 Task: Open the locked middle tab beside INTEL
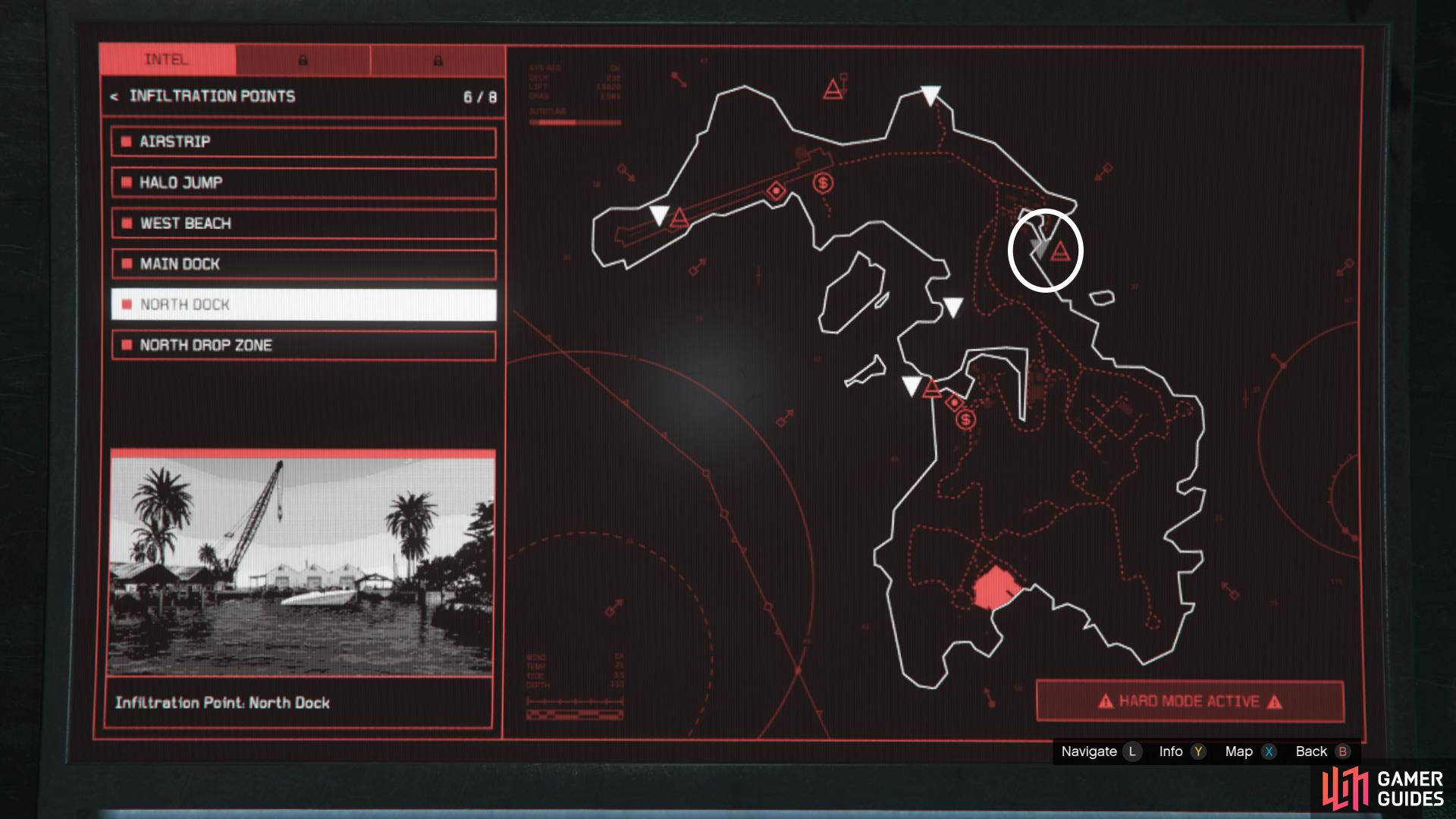303,60
